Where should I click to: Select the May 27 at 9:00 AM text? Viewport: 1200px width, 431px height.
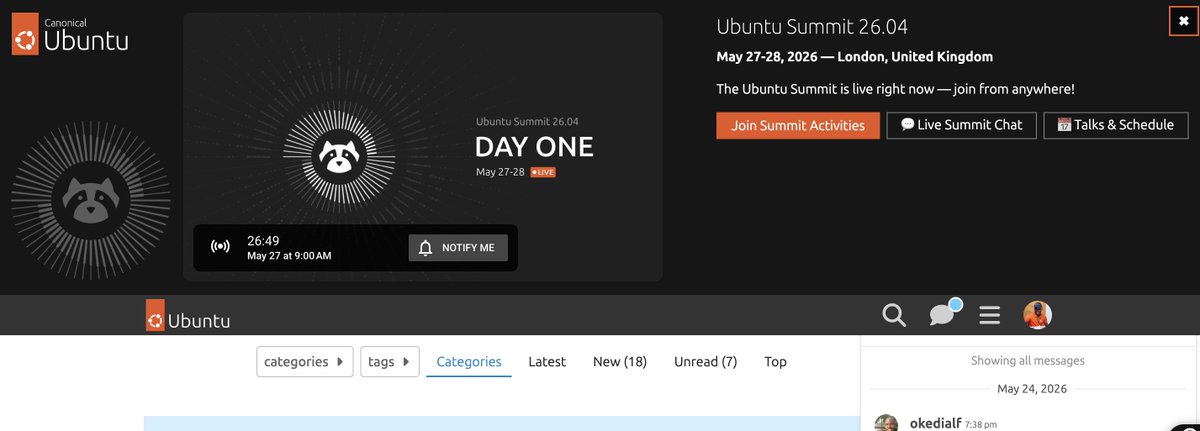pyautogui.click(x=289, y=256)
